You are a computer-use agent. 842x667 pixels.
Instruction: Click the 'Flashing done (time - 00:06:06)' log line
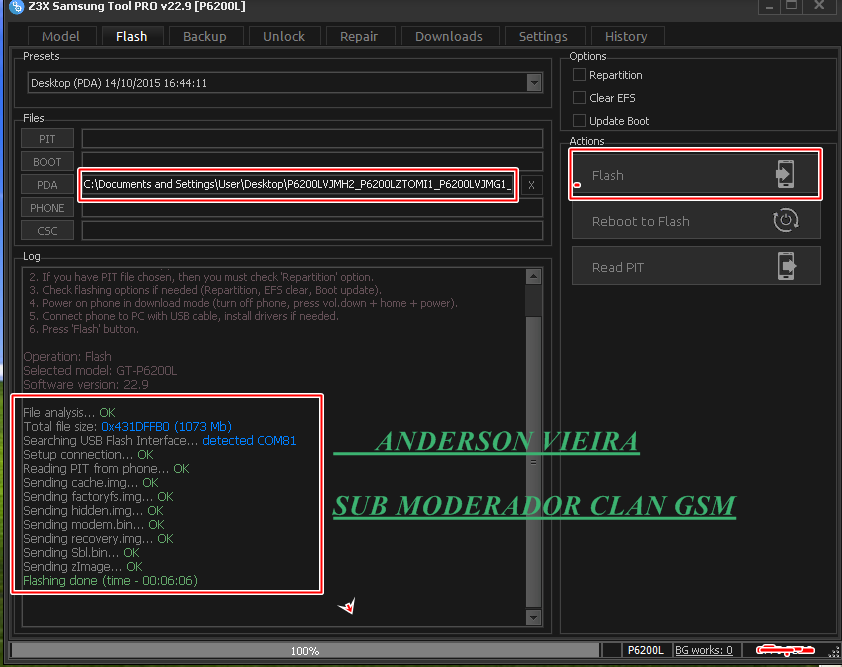tap(111, 581)
